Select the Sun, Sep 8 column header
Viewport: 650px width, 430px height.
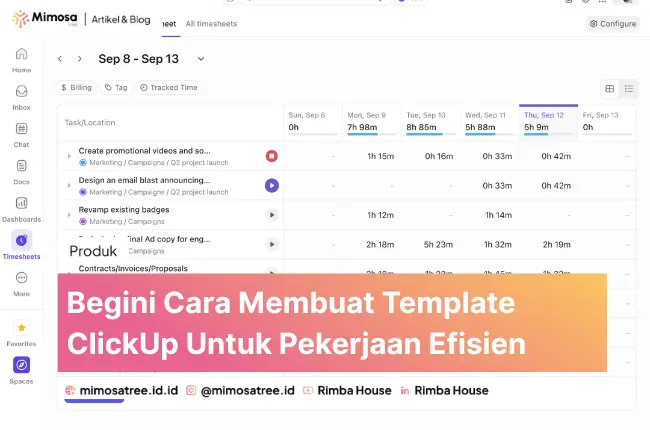pos(313,122)
